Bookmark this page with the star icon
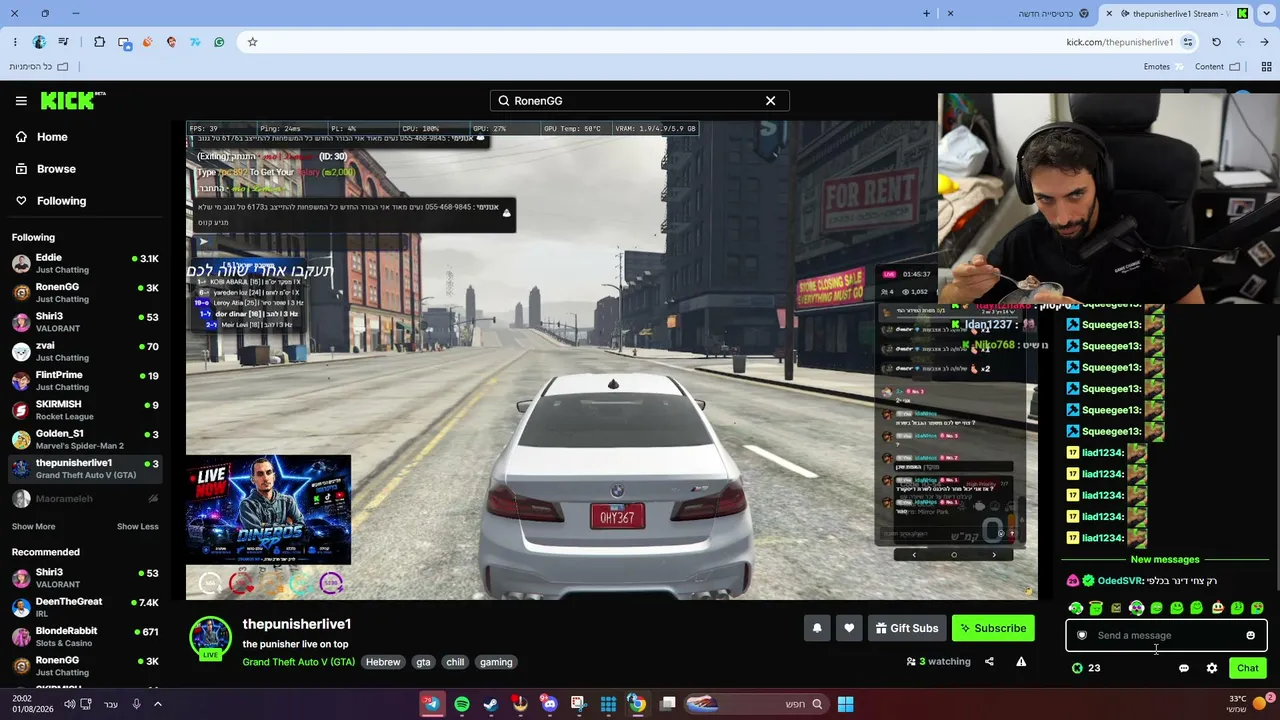The image size is (1280, 720). pyautogui.click(x=252, y=42)
